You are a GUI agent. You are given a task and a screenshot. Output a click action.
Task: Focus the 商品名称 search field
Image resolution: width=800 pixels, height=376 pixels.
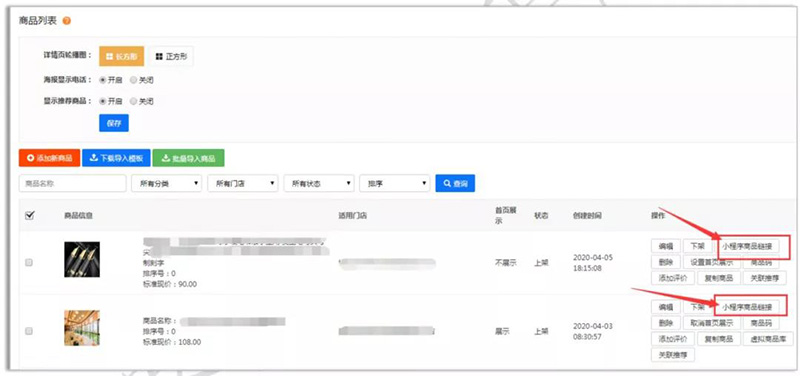(x=72, y=183)
